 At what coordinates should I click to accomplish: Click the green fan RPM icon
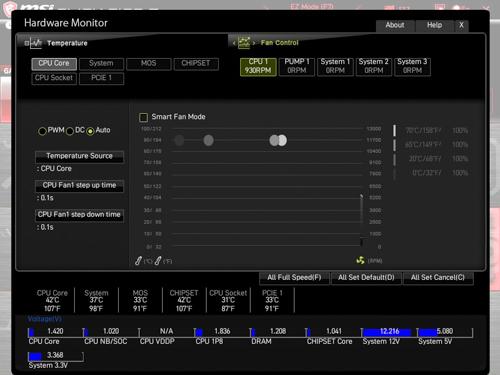(x=360, y=260)
